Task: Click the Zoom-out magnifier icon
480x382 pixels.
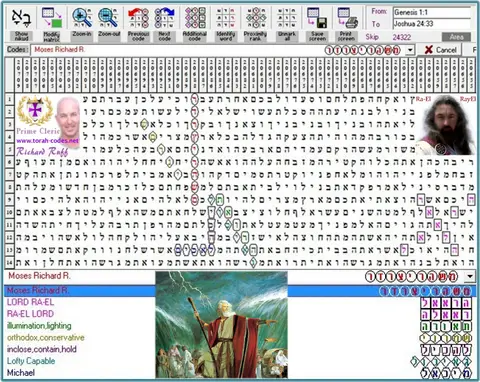Action: pos(108,18)
